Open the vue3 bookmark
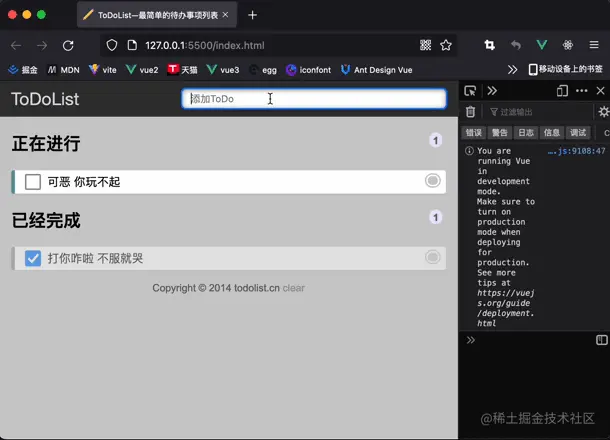This screenshot has height=440, width=610. pyautogui.click(x=223, y=70)
